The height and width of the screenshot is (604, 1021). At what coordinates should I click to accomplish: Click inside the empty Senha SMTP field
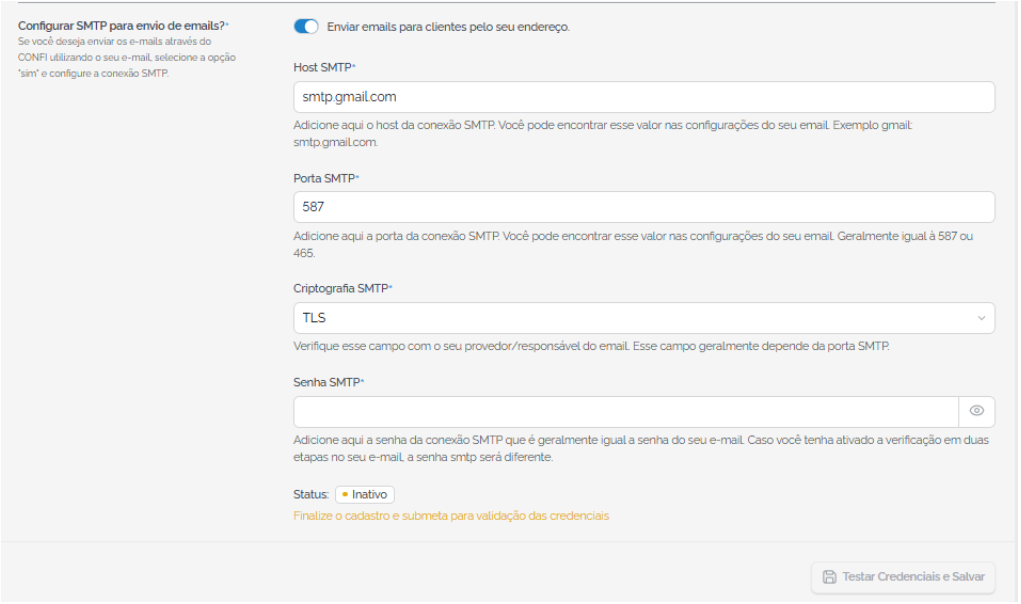(626, 412)
